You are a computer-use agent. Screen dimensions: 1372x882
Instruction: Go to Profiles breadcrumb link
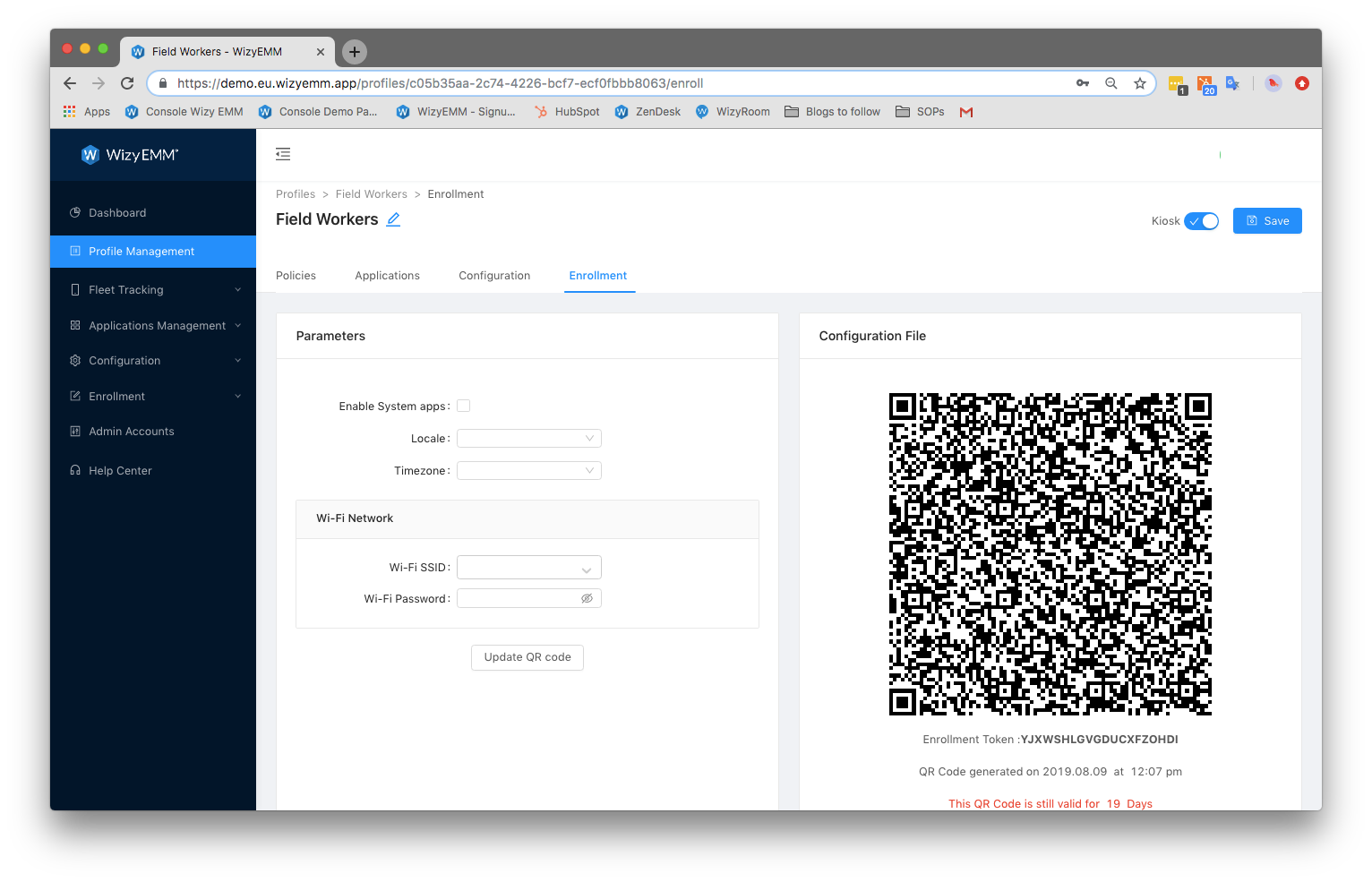(296, 194)
